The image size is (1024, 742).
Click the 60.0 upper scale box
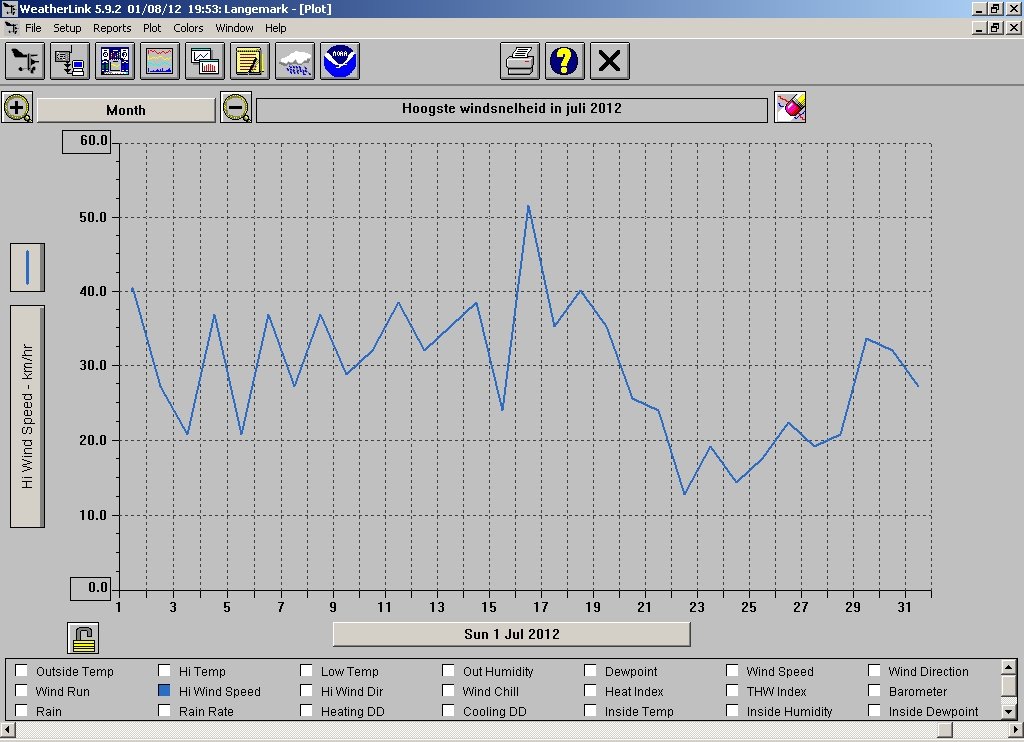tap(87, 142)
